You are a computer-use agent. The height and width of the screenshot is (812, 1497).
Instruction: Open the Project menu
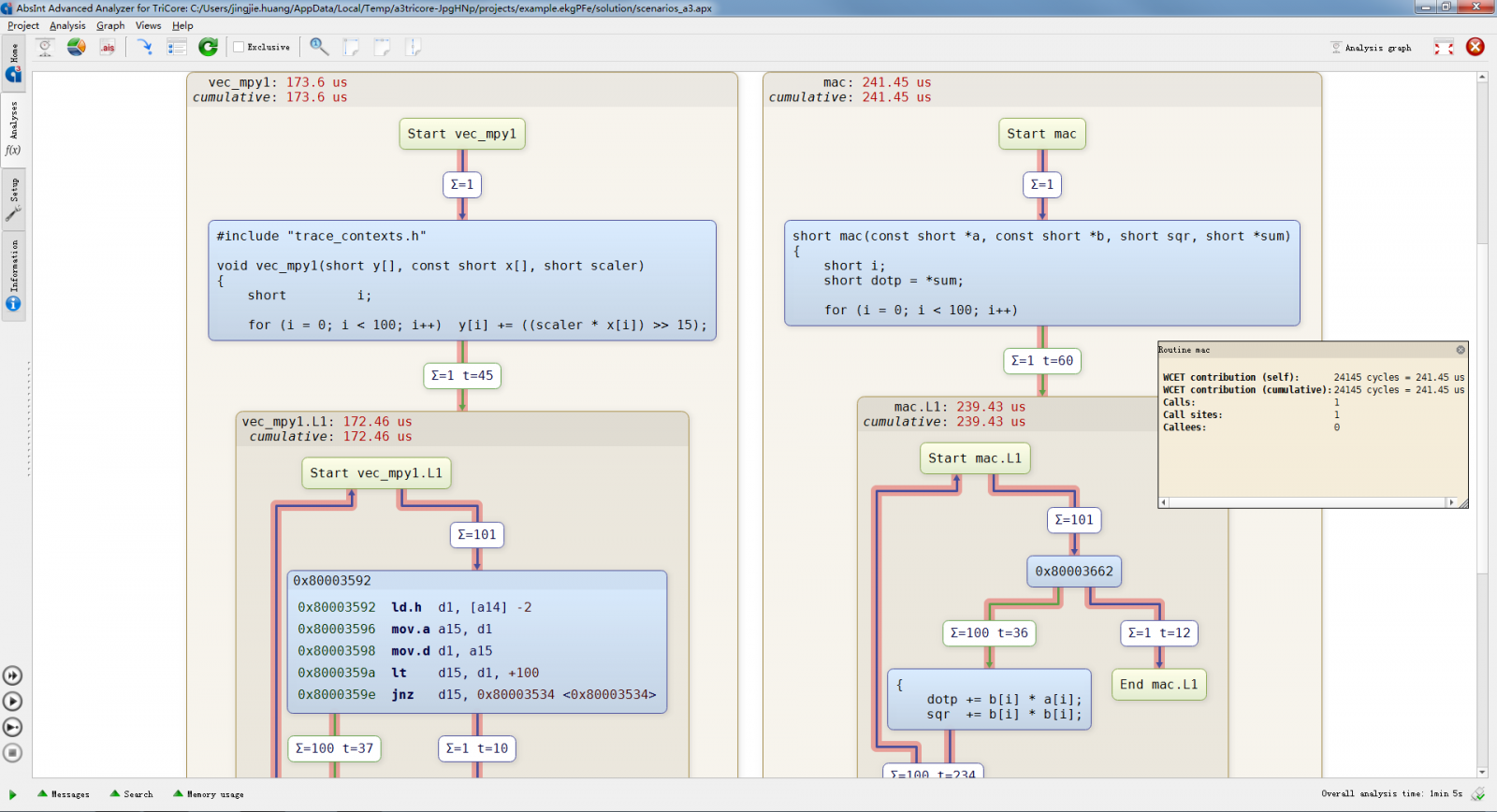(23, 25)
